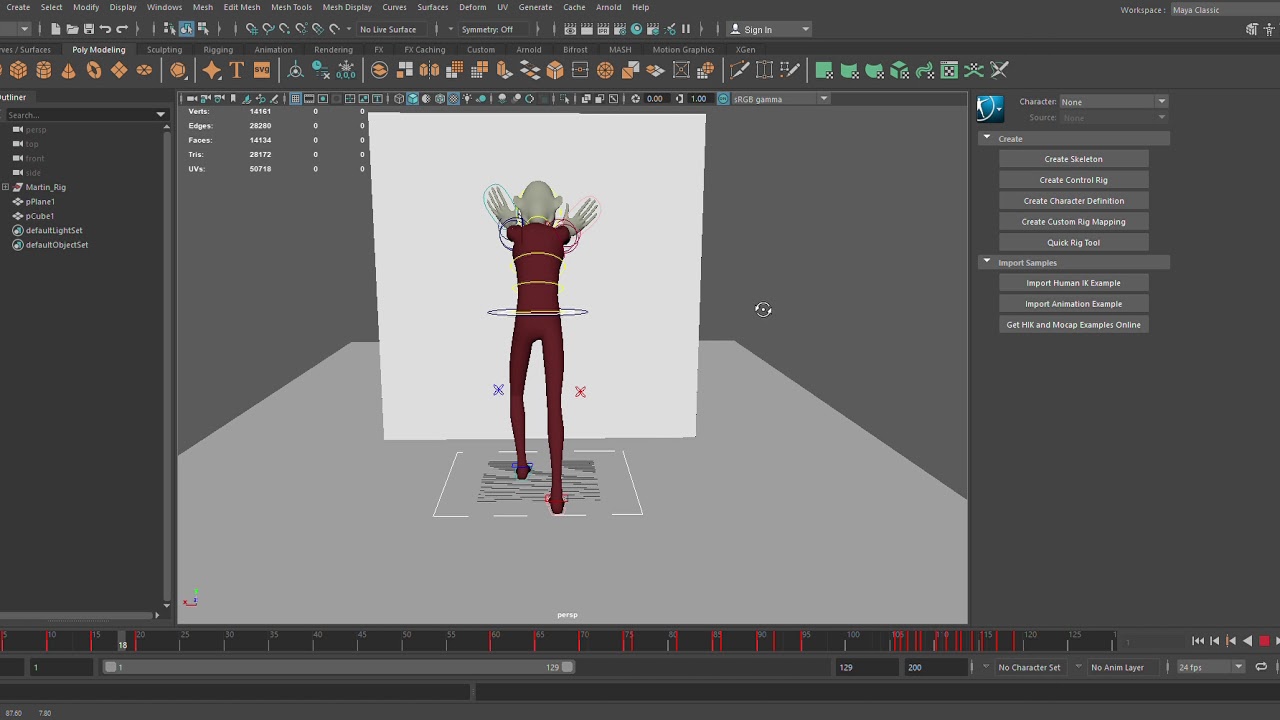This screenshot has height=720, width=1280.
Task: Open the 24 fps frame rate dropdown
Action: (x=1210, y=667)
